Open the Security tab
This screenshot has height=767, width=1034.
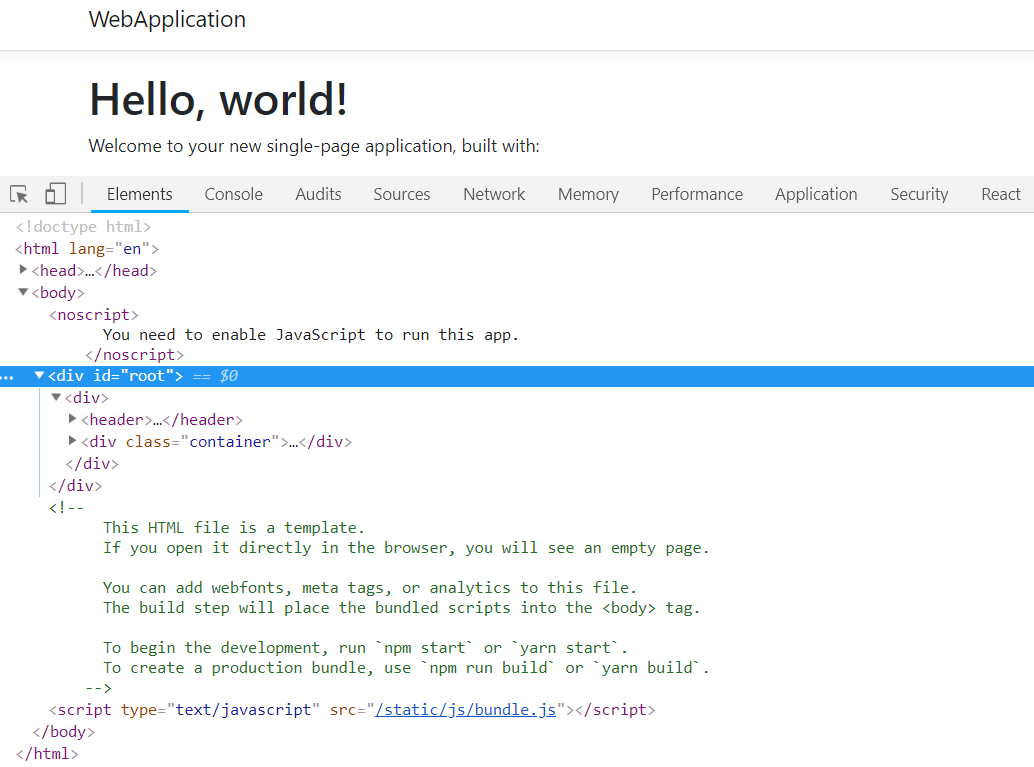click(918, 194)
